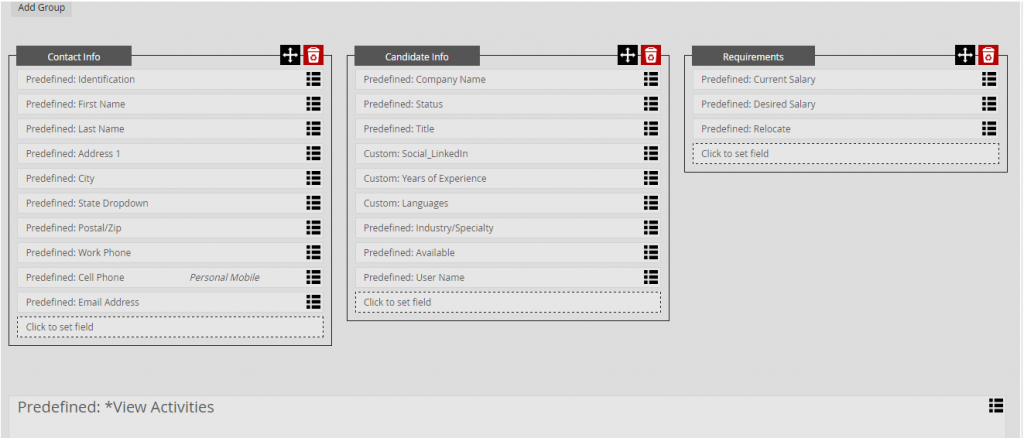This screenshot has width=1024, height=438.
Task: Select 'Predefined: Current Salary' field text
Action: (x=758, y=79)
